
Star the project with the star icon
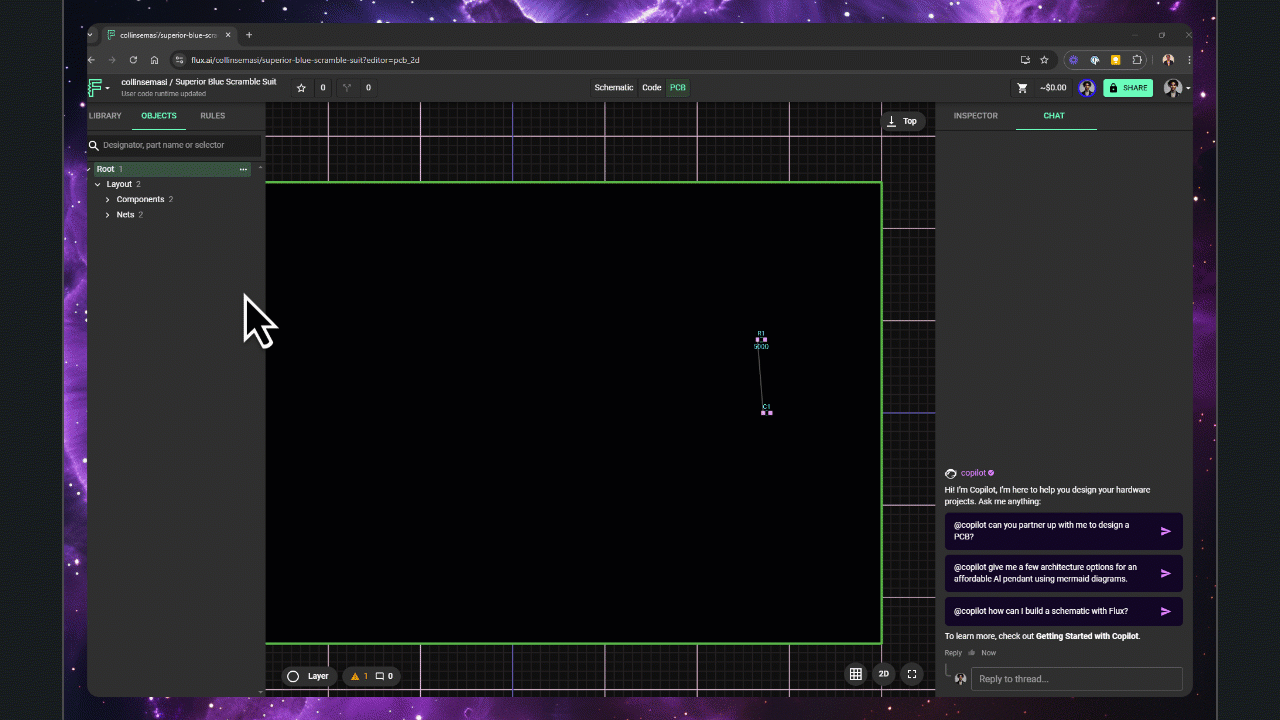301,88
